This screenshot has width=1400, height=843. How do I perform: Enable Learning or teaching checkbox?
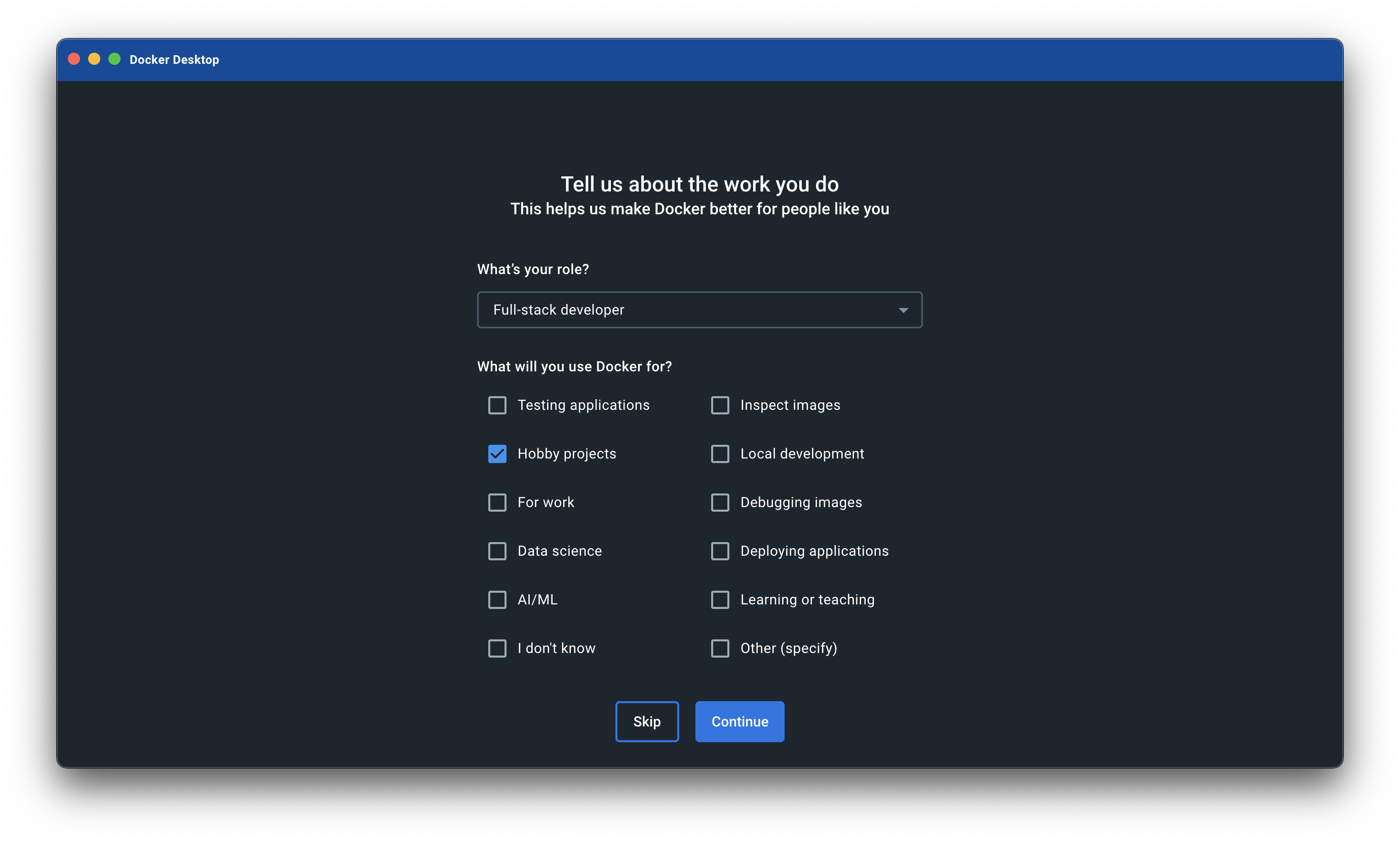click(x=720, y=600)
